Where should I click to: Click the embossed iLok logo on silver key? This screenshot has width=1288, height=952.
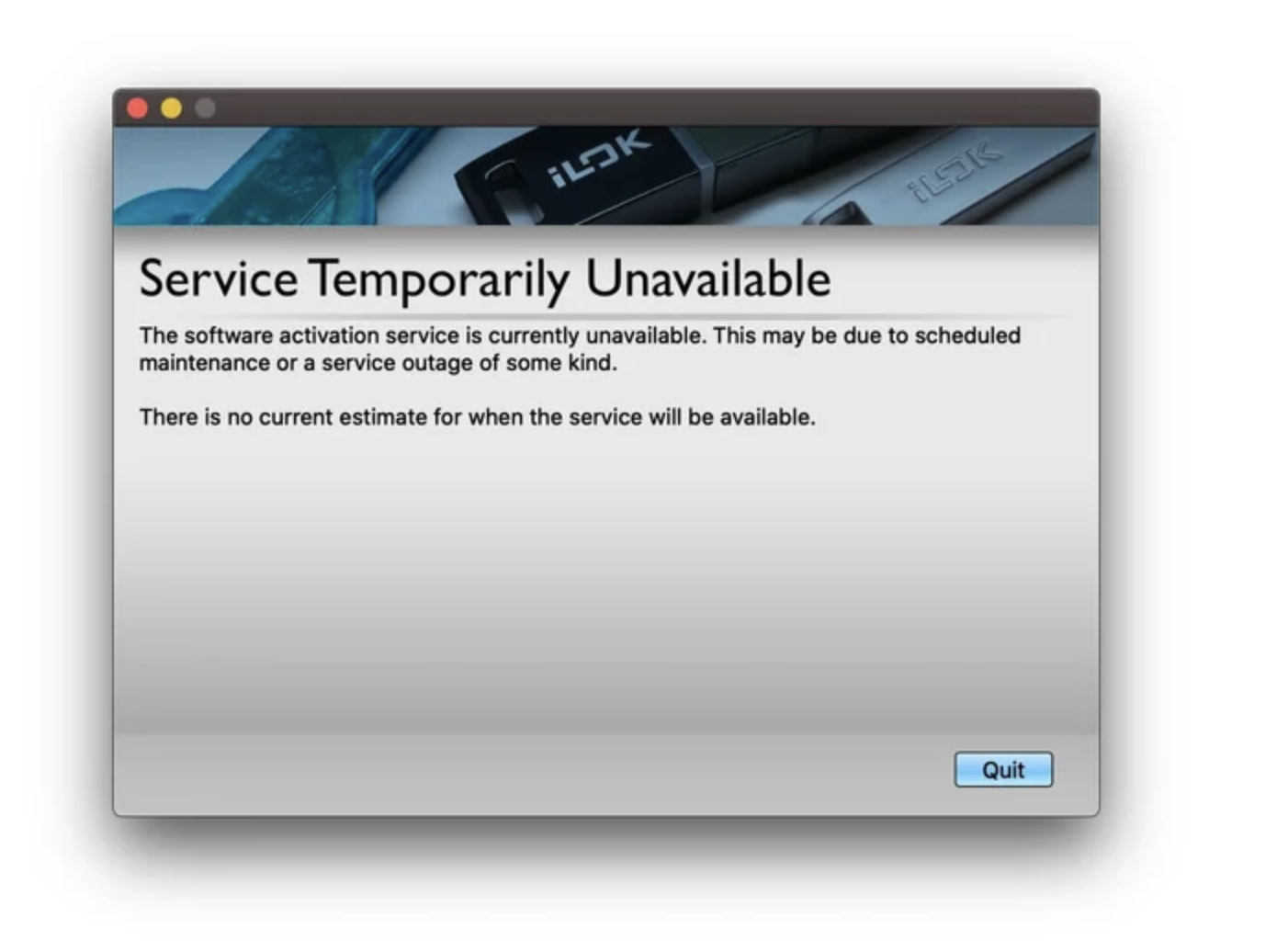coord(955,172)
